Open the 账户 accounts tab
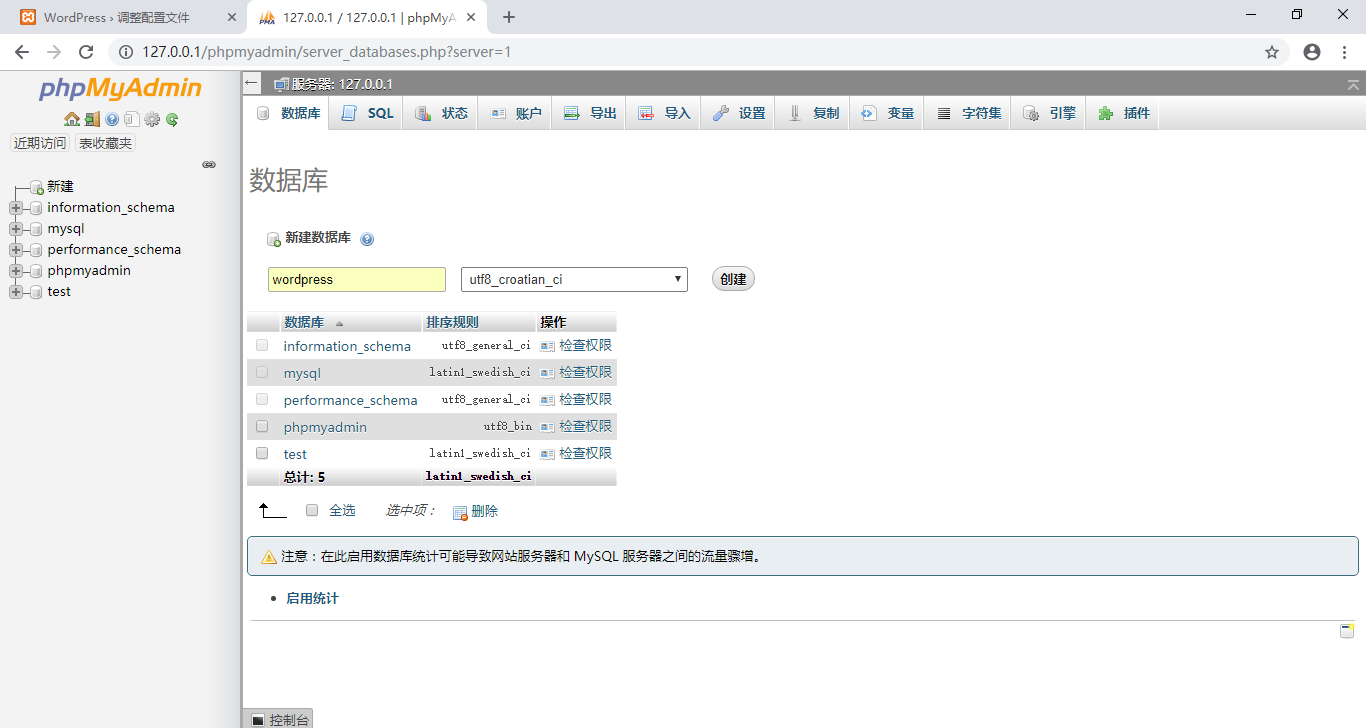 click(516, 114)
